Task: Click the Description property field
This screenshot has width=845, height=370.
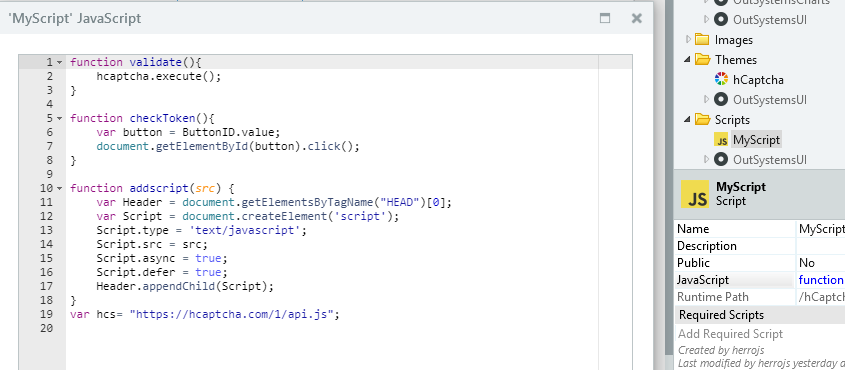Action: point(821,246)
